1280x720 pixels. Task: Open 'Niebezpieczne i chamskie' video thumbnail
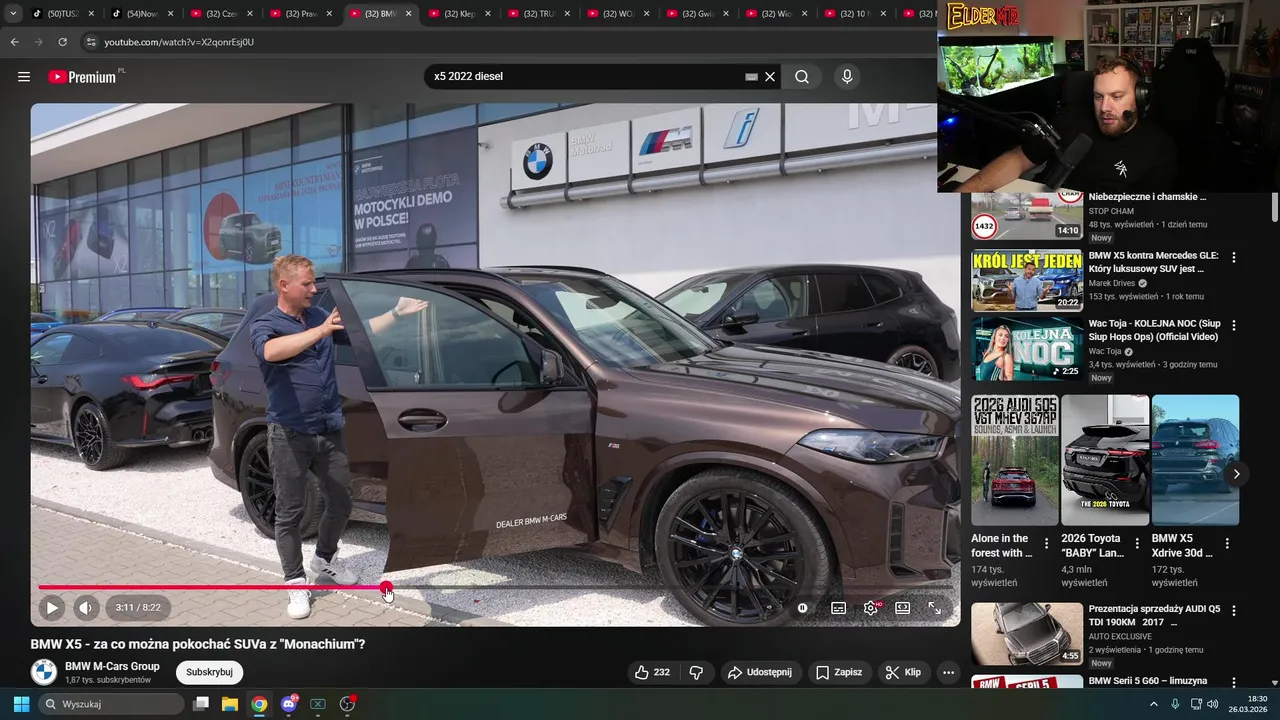pos(1027,214)
